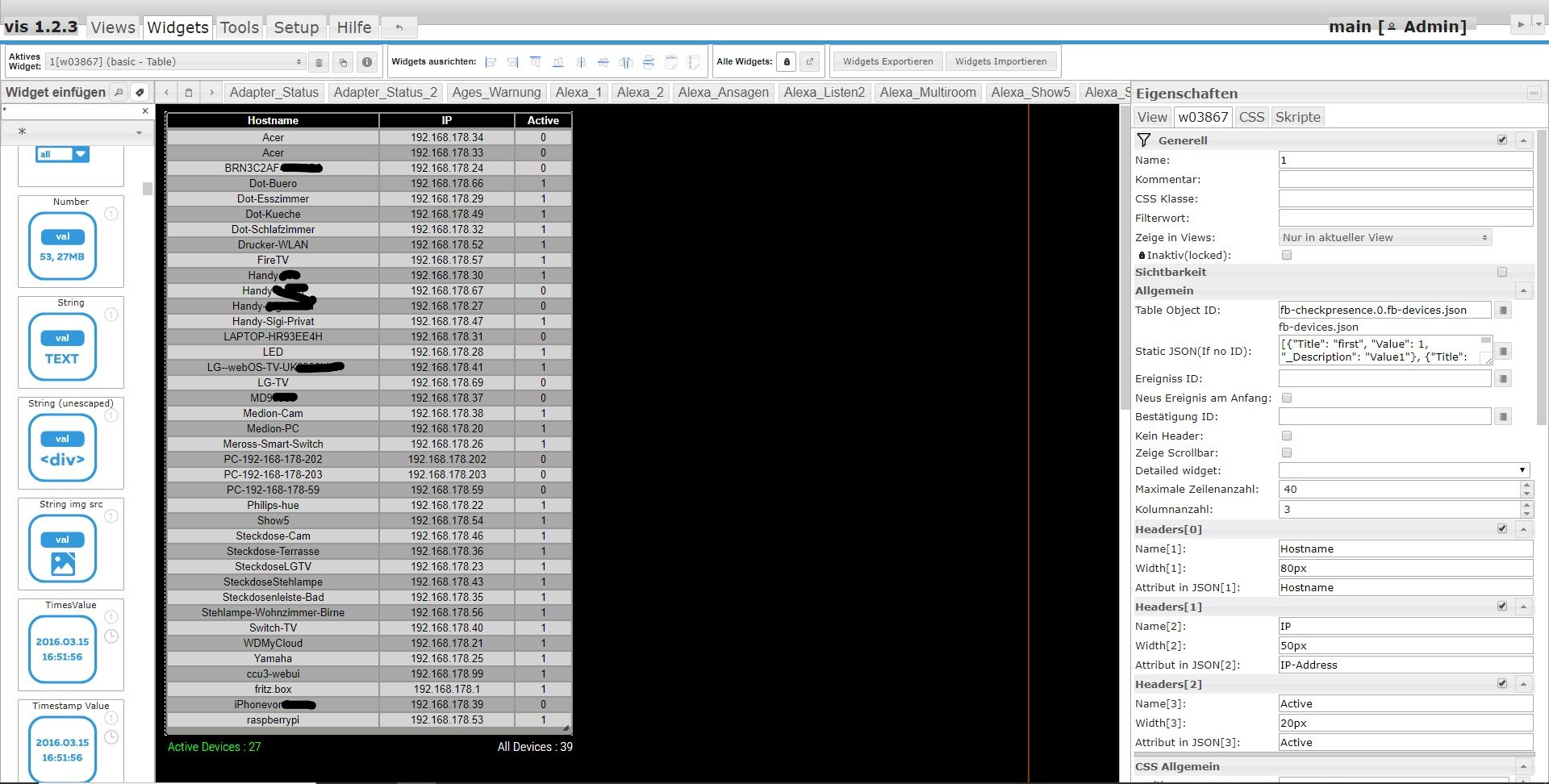Align widgets to the right edge
The width and height of the screenshot is (1549, 784).
point(513,62)
